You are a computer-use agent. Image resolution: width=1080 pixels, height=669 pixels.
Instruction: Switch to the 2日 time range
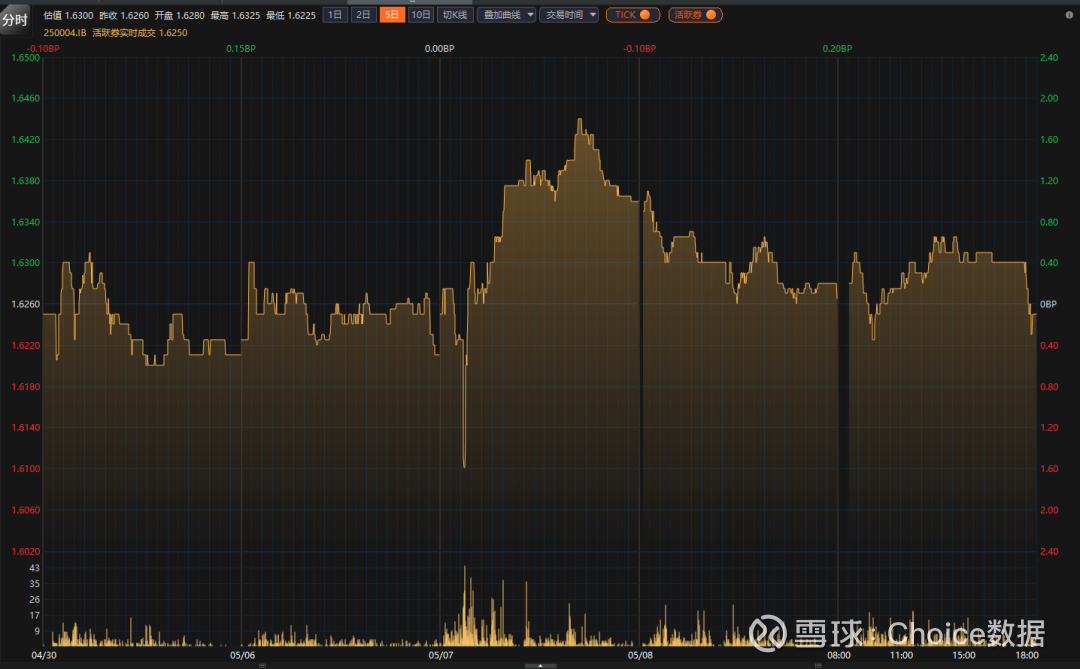click(364, 15)
